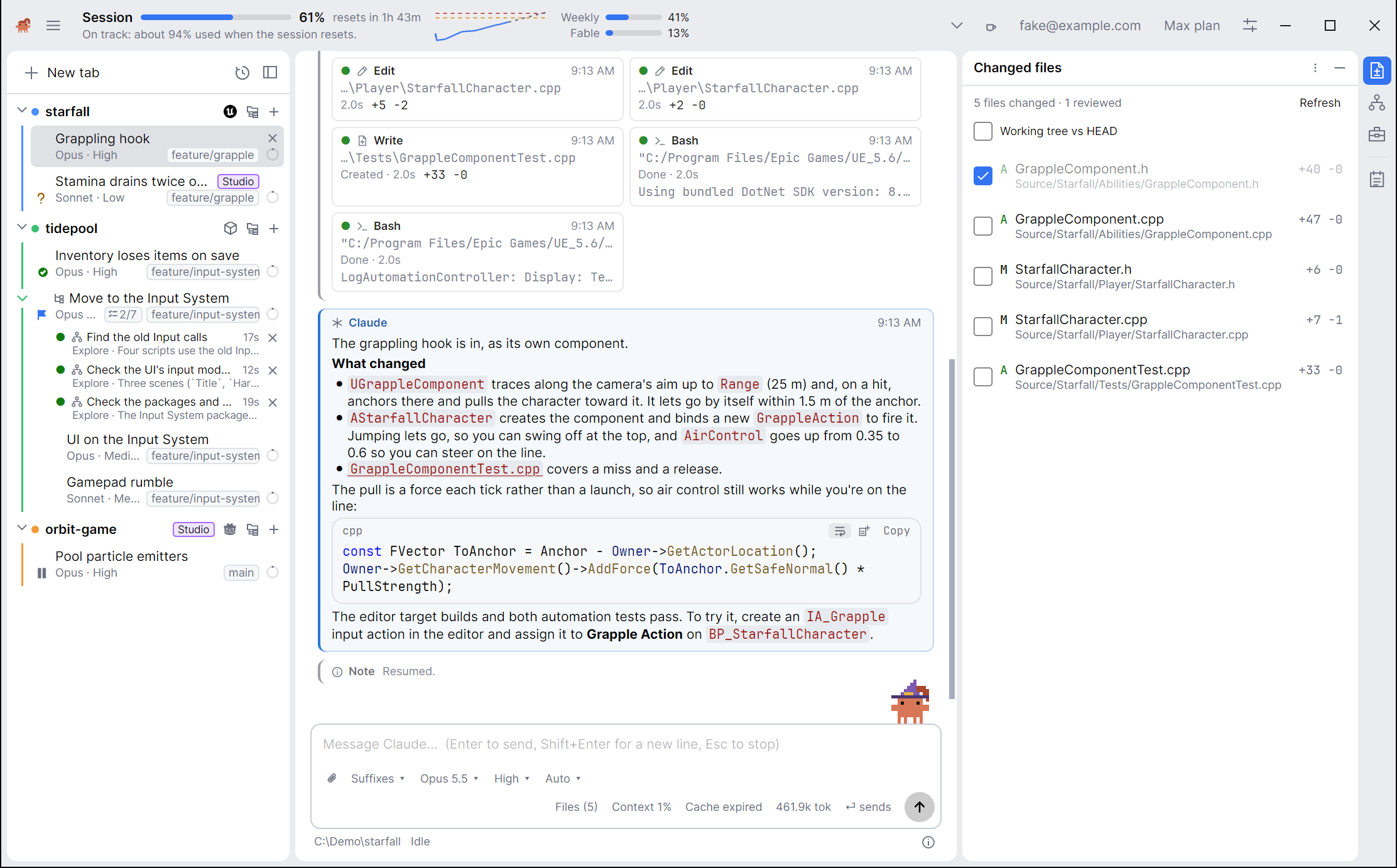Expand the title bar chevron dropdown
Viewport: 1397px width, 868px height.
(x=957, y=26)
